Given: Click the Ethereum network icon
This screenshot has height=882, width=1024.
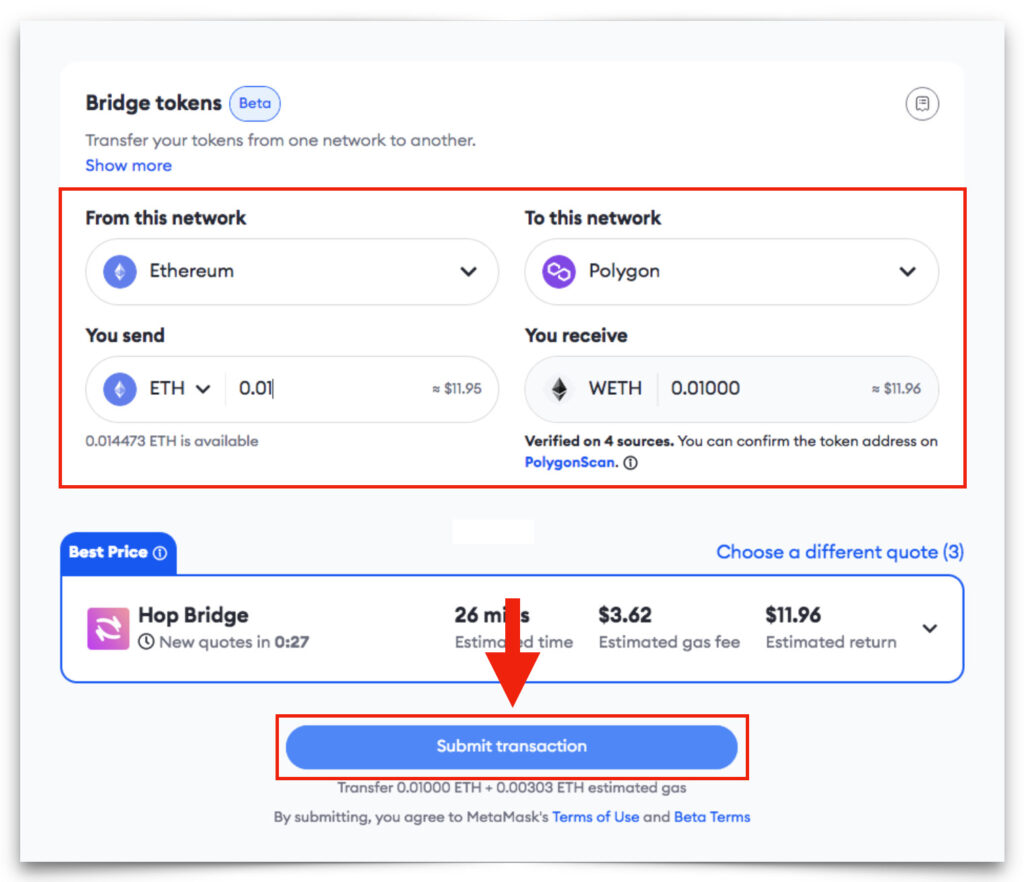Looking at the screenshot, I should coord(118,271).
